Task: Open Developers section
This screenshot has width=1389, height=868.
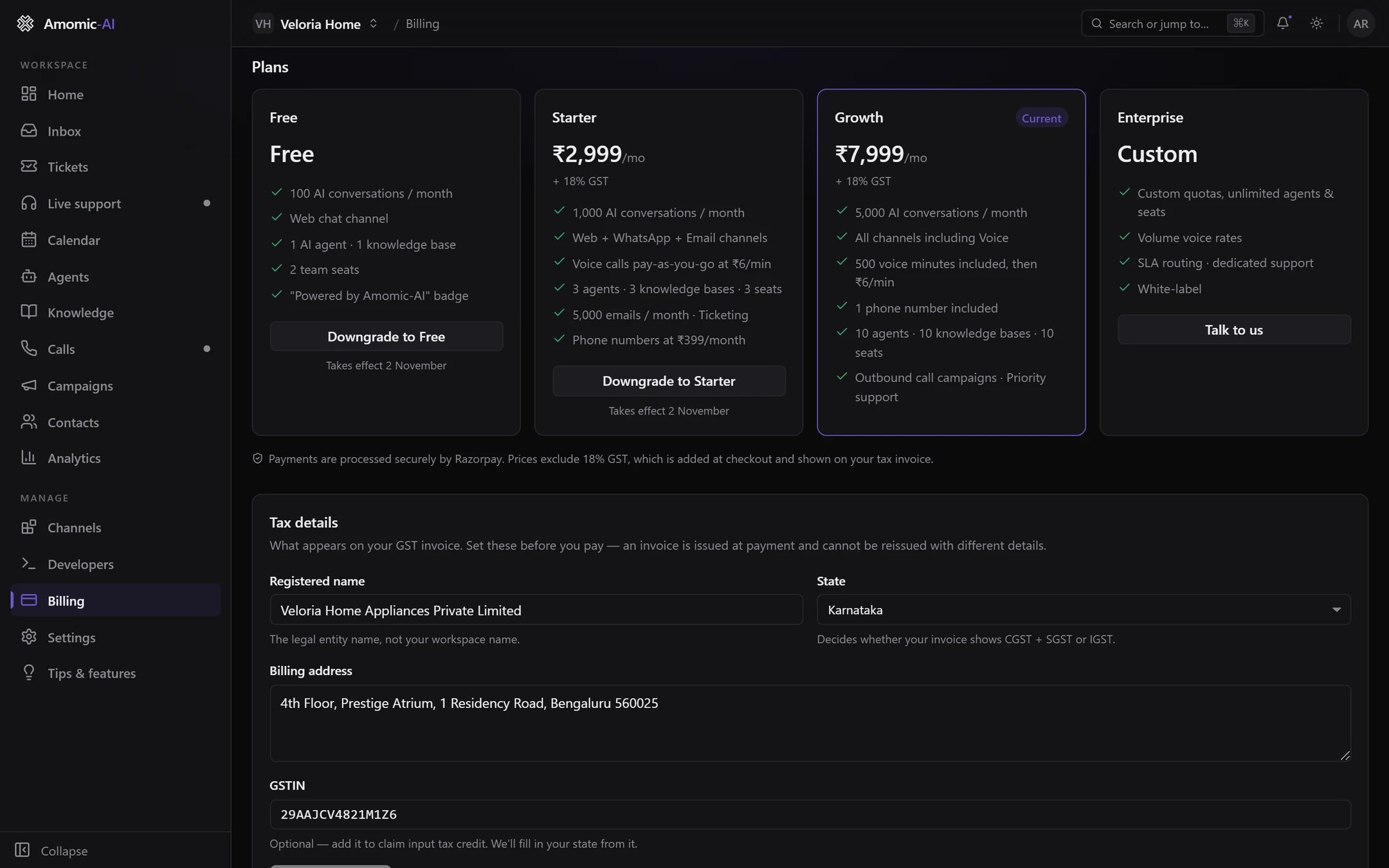Action: coord(116,565)
